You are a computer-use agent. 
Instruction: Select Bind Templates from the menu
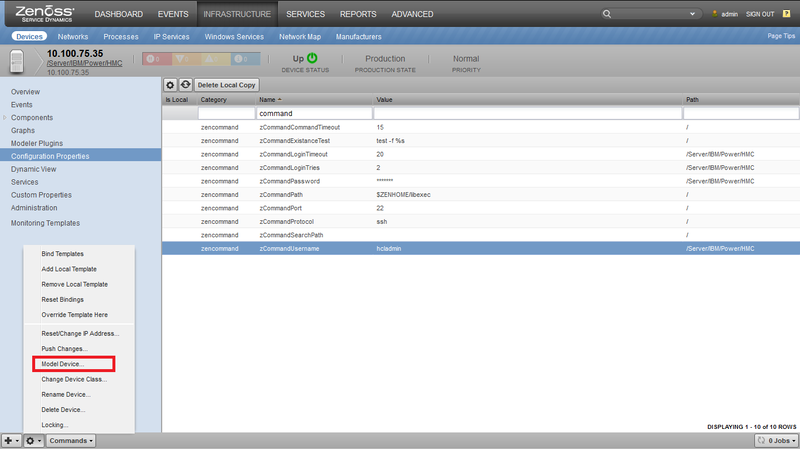pyautogui.click(x=63, y=254)
